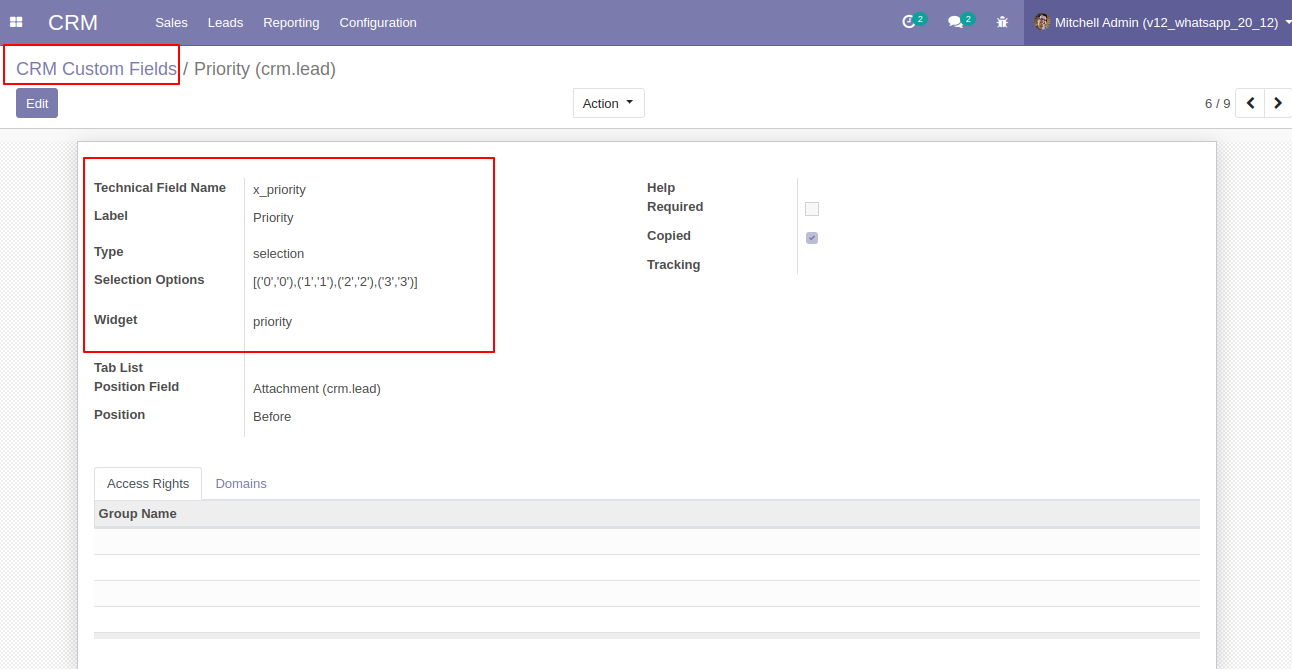
Task: Click the Label value Priority
Action: [273, 217]
